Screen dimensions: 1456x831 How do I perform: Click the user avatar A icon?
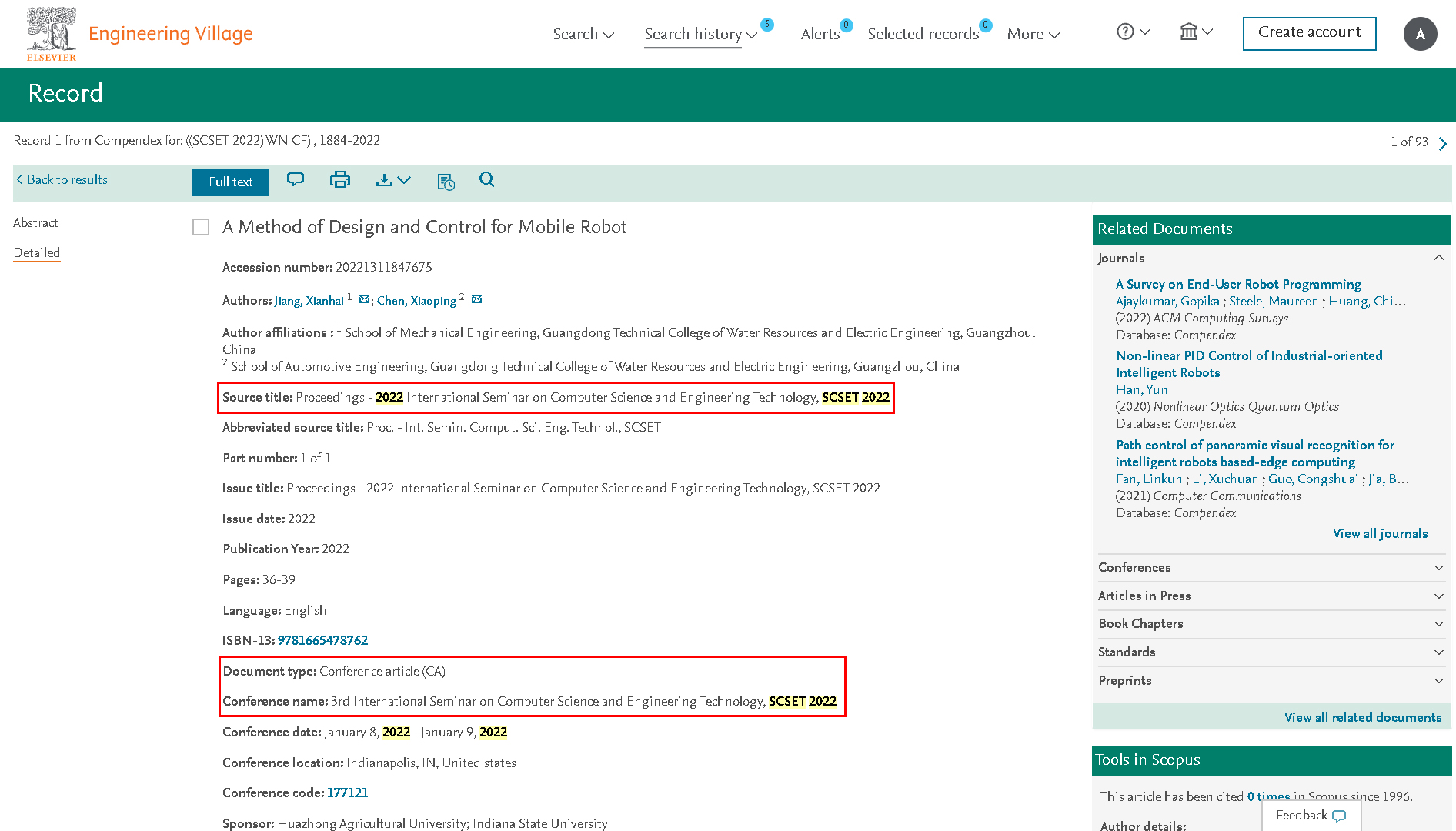(1420, 34)
